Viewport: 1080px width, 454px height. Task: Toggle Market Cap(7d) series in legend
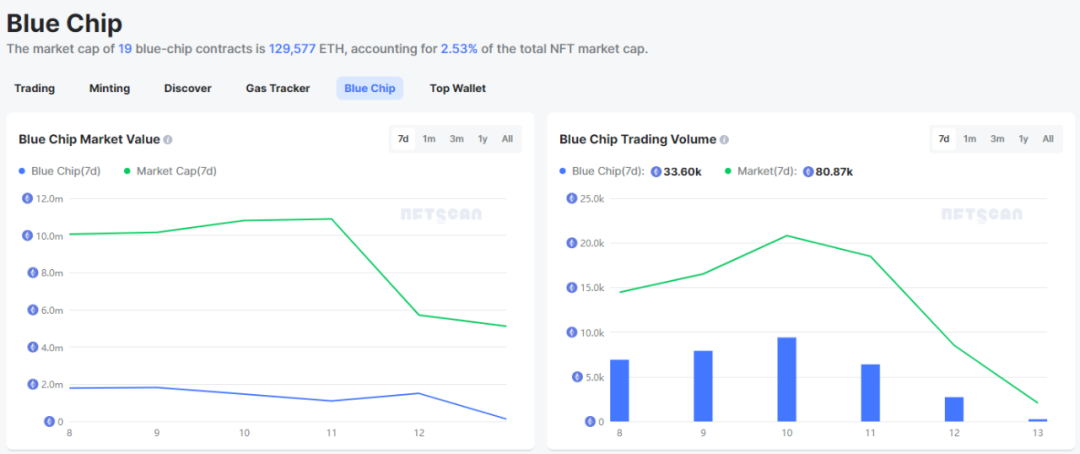(x=170, y=171)
